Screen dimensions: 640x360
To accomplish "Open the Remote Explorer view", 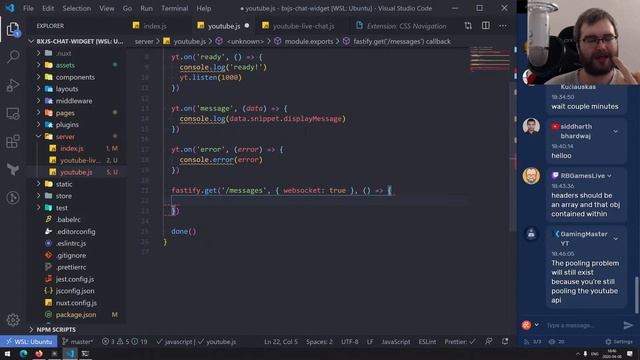I will 13,113.
